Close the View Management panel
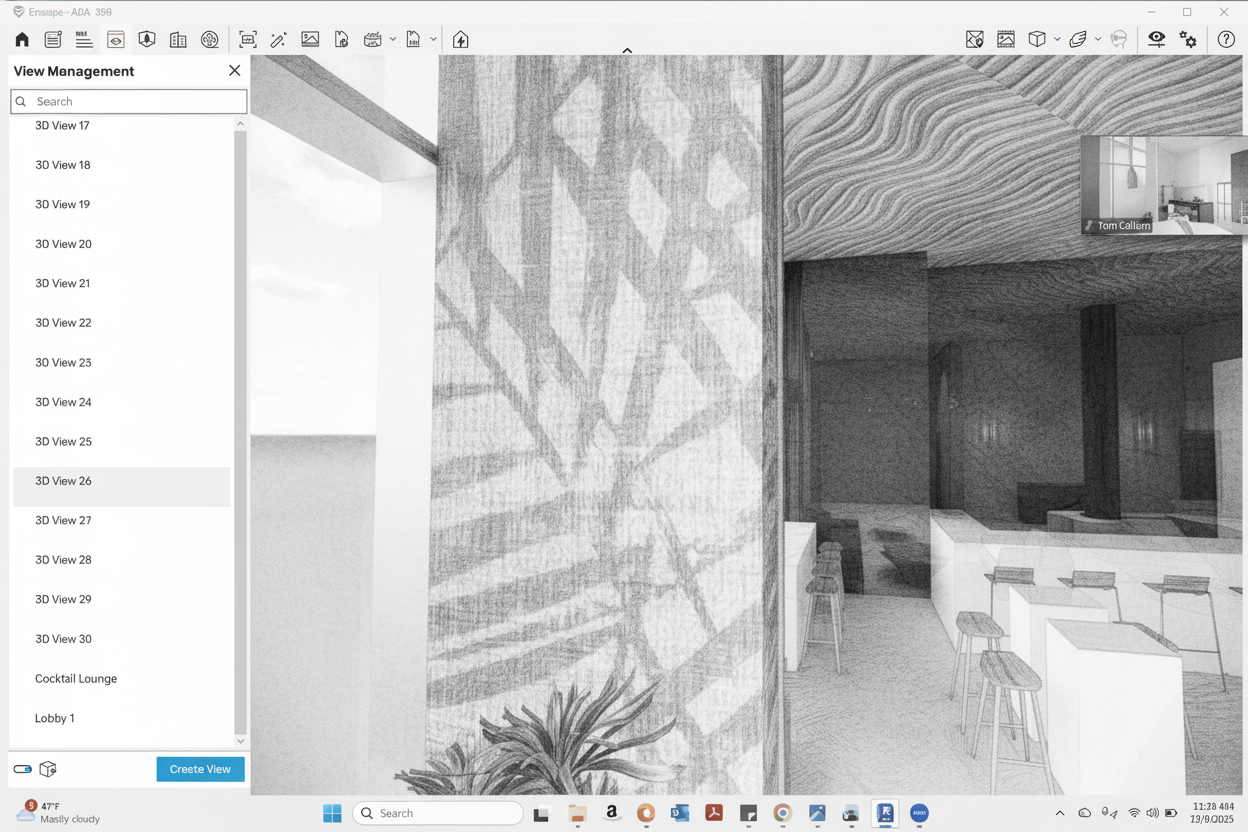The height and width of the screenshot is (832, 1248). coord(234,71)
